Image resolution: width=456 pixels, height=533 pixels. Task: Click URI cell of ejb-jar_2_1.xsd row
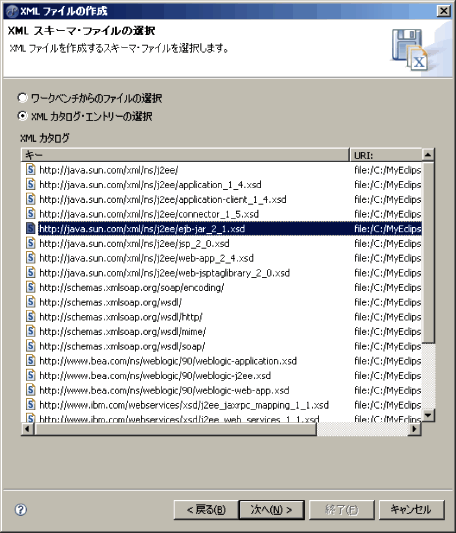click(x=387, y=228)
